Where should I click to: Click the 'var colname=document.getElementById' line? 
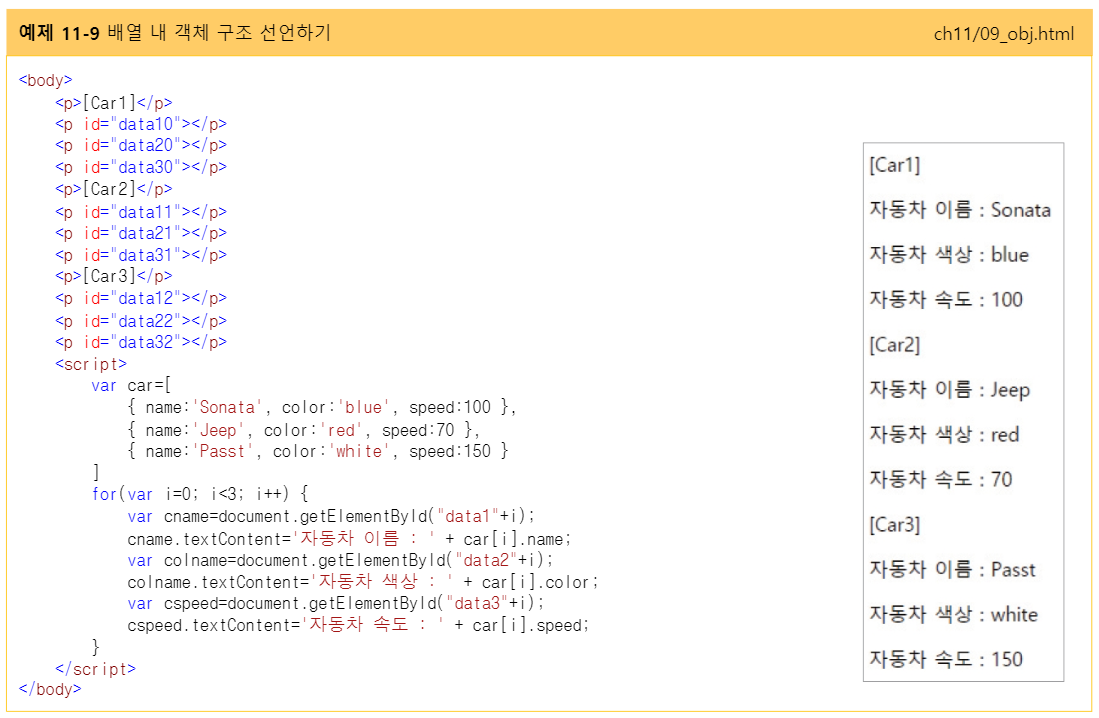340,560
